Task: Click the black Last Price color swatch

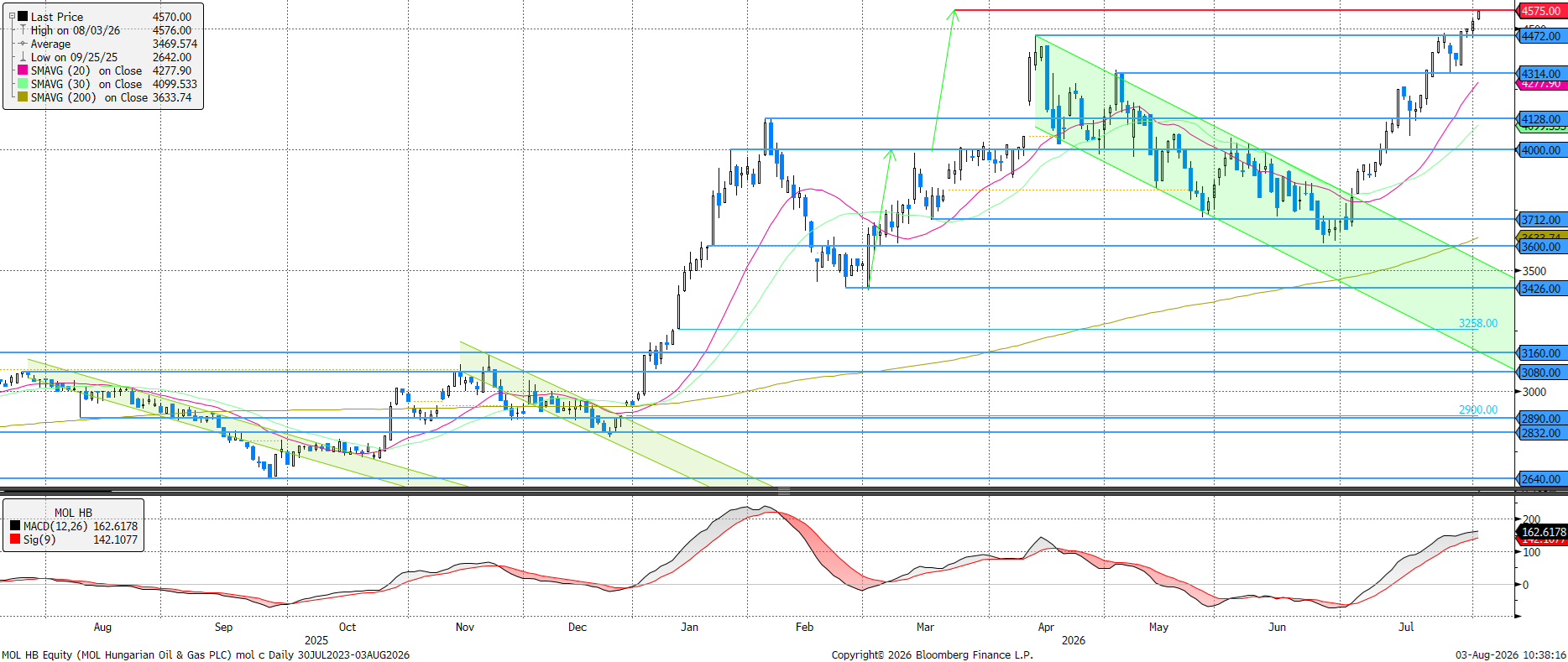Action: pos(23,17)
